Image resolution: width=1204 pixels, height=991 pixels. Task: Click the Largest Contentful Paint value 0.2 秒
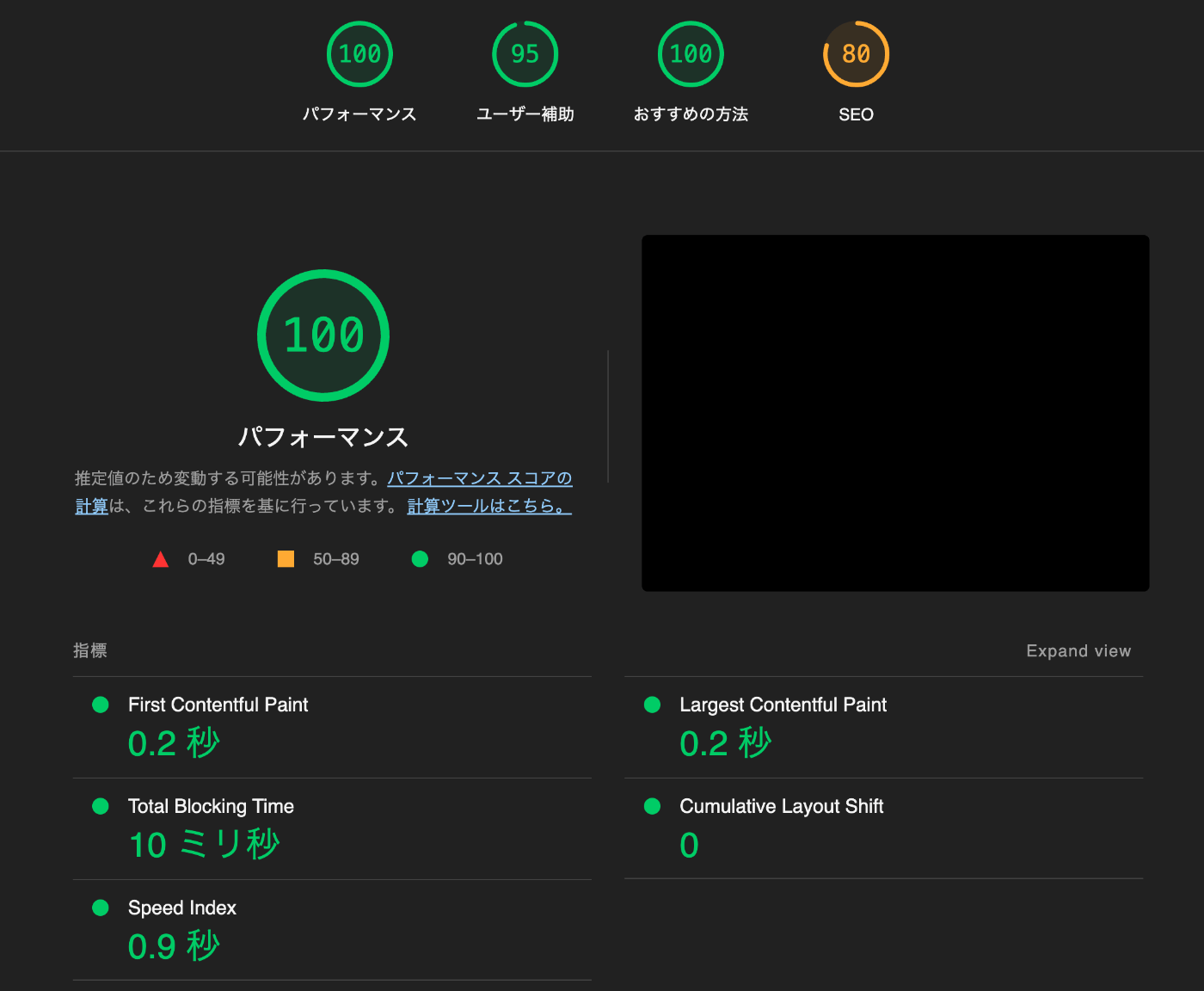pyautogui.click(x=726, y=743)
